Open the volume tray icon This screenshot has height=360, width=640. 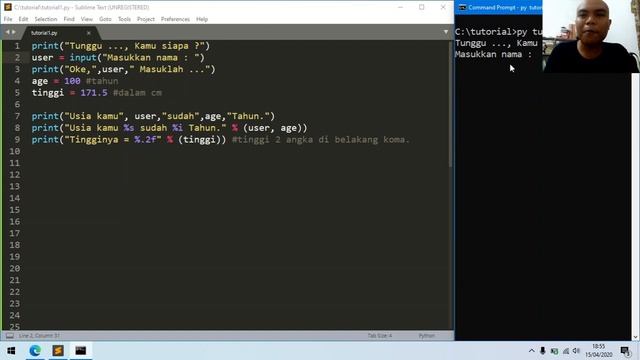(x=576, y=351)
